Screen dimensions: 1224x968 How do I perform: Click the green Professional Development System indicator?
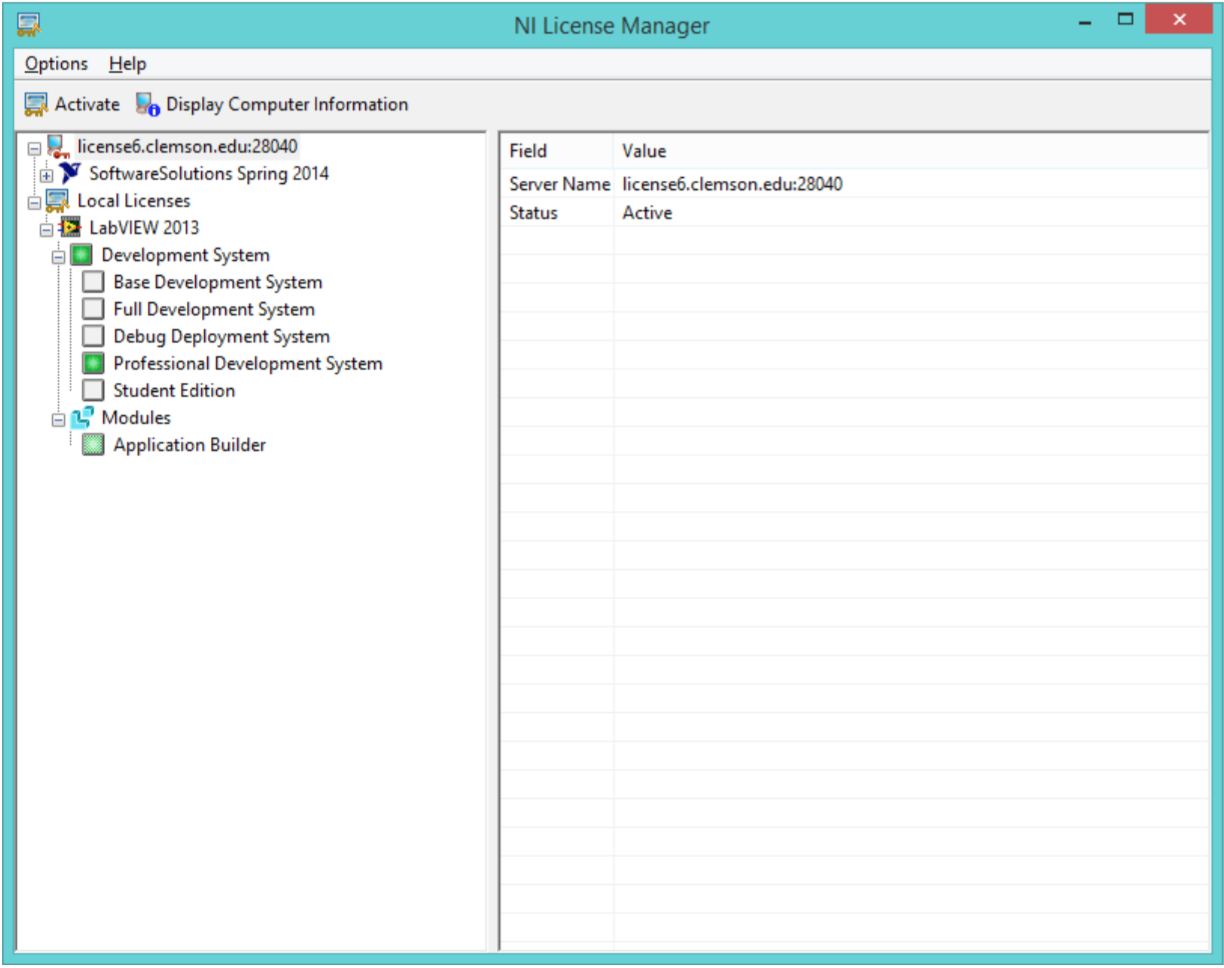93,363
